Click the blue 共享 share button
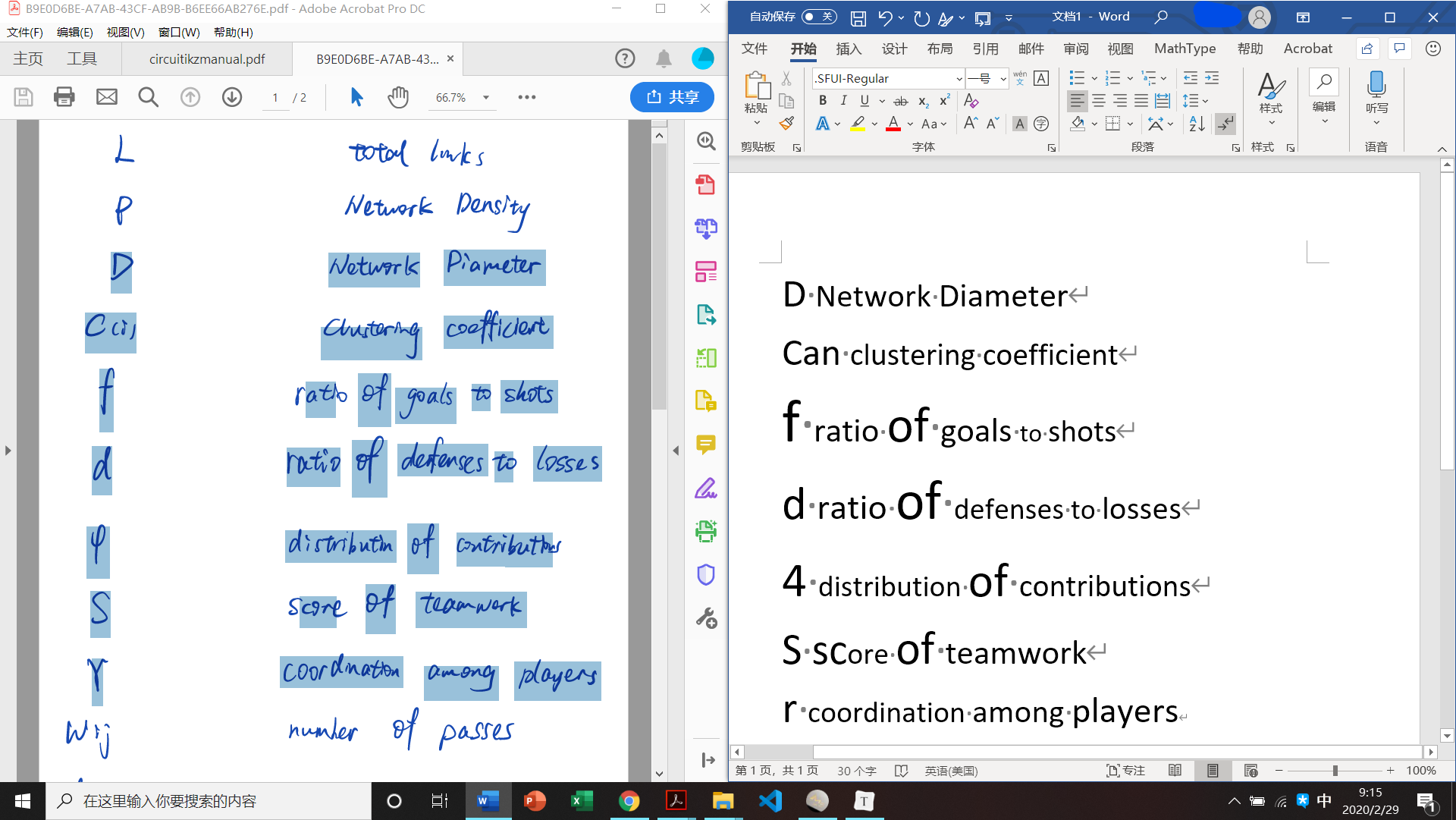The width and height of the screenshot is (1456, 820). tap(672, 97)
